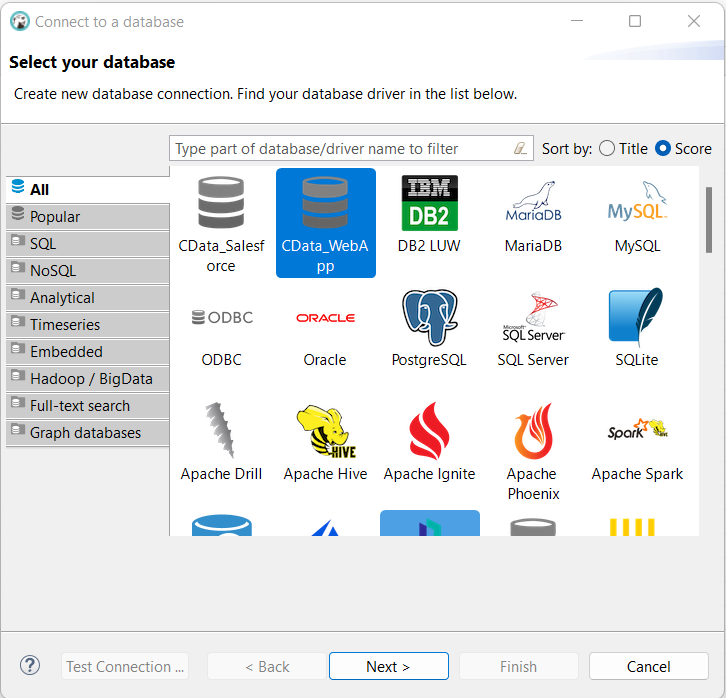The height and width of the screenshot is (698, 726).
Task: Open the Popular category tab
Action: click(88, 217)
